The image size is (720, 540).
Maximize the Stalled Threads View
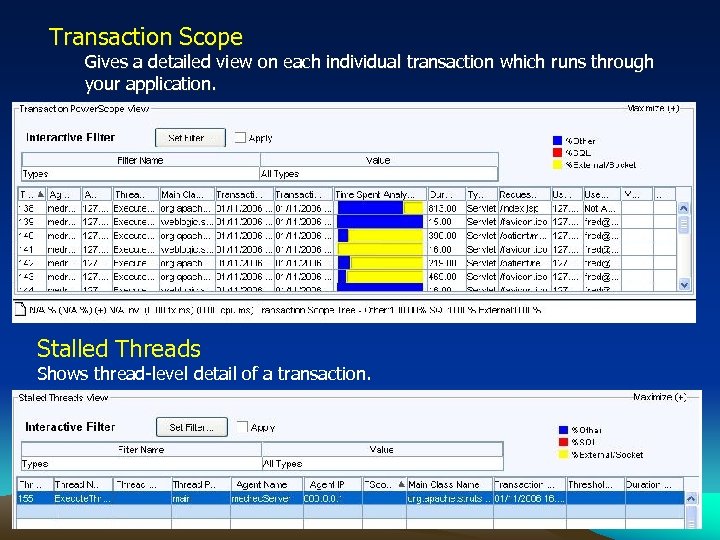(x=659, y=397)
